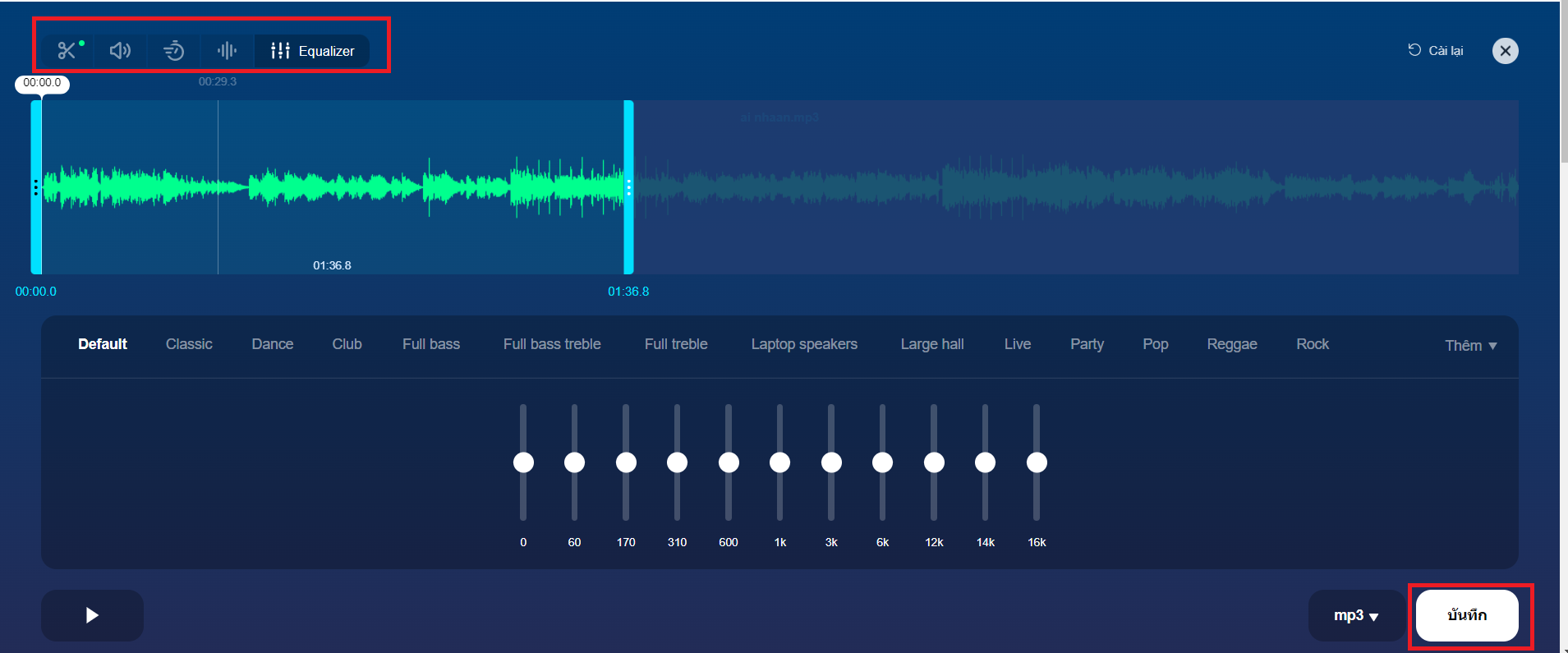Click the 1k band slider knob
Image resolution: width=1568 pixels, height=653 pixels.
coord(779,462)
